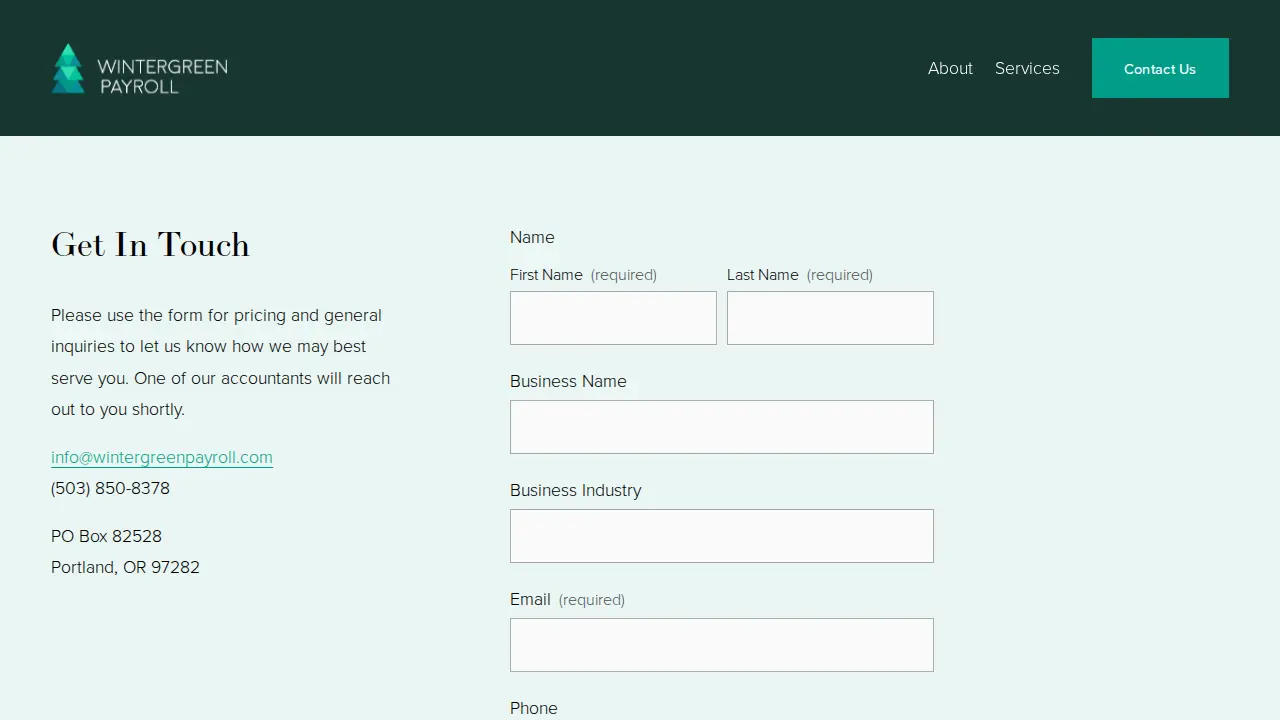Click the First Name (required) label
Screen dimensions: 1280x720
[x=583, y=275]
